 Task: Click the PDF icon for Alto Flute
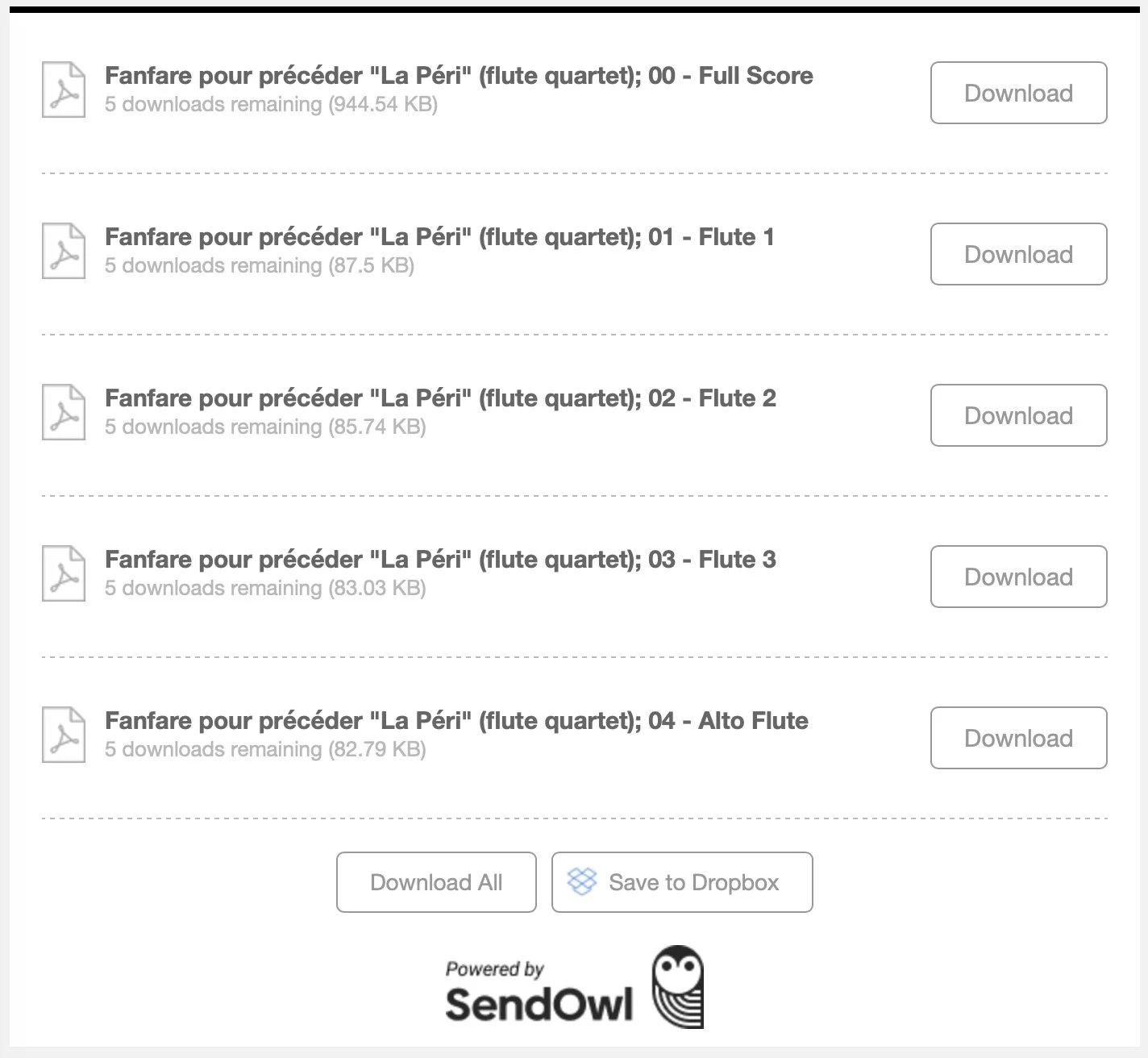point(64,735)
